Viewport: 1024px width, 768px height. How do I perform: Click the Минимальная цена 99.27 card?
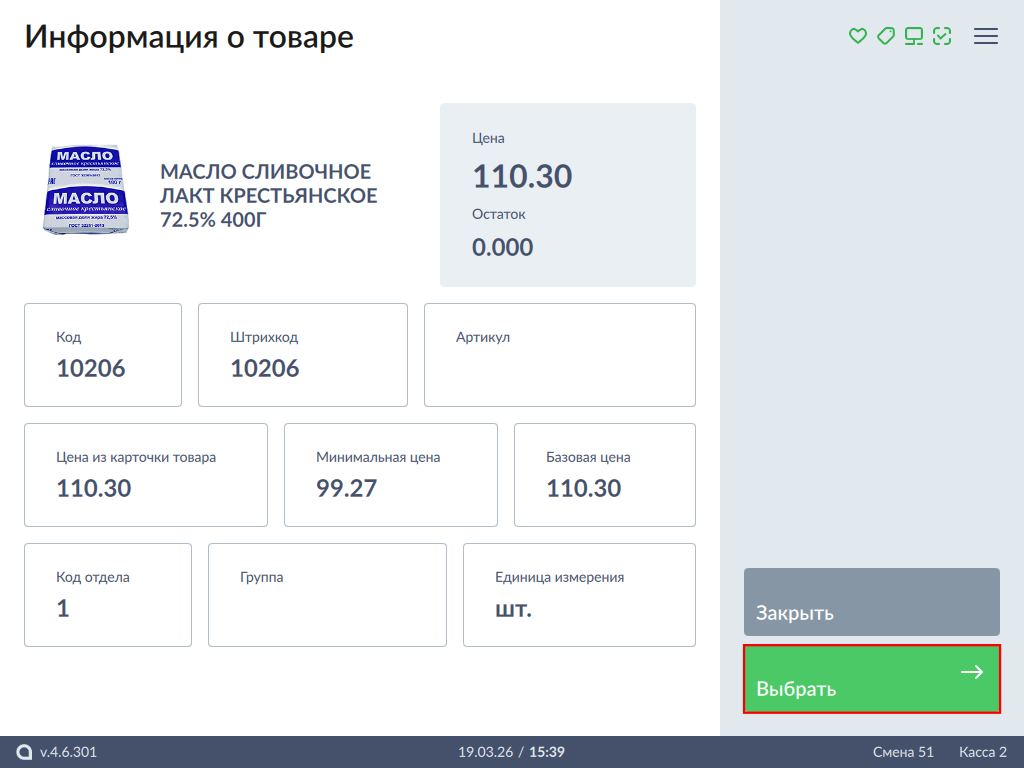click(391, 475)
